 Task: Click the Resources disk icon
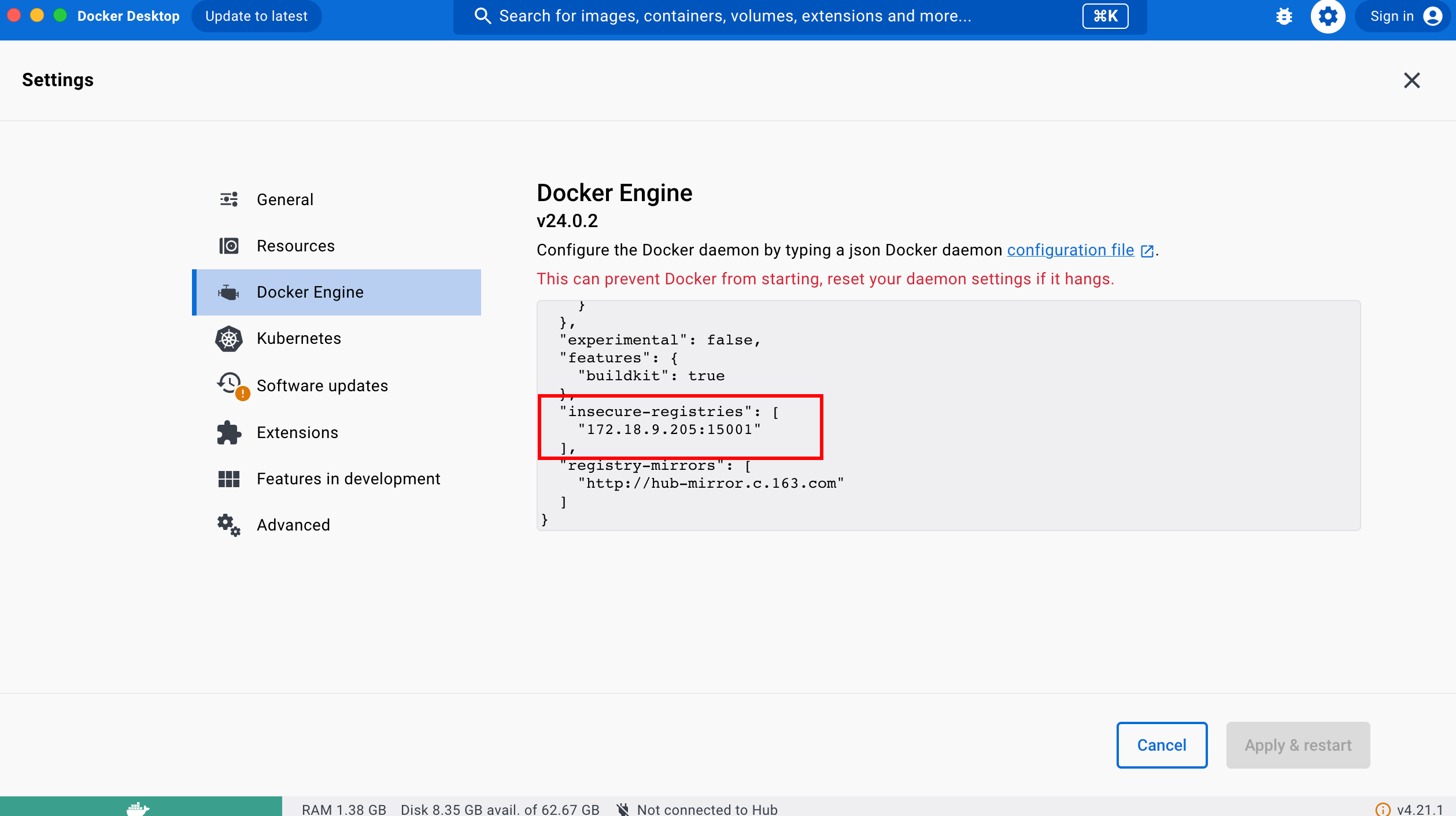(229, 246)
